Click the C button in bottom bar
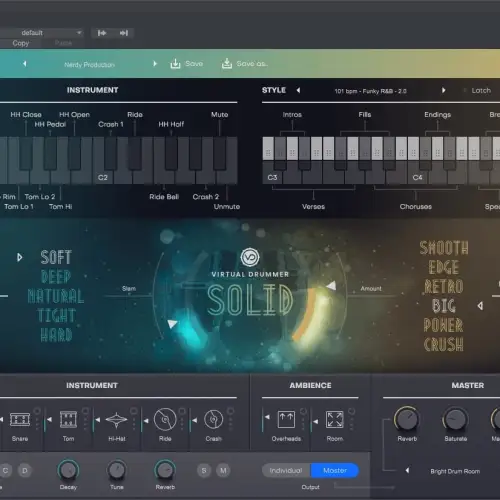The width and height of the screenshot is (500, 500). [x=5, y=470]
